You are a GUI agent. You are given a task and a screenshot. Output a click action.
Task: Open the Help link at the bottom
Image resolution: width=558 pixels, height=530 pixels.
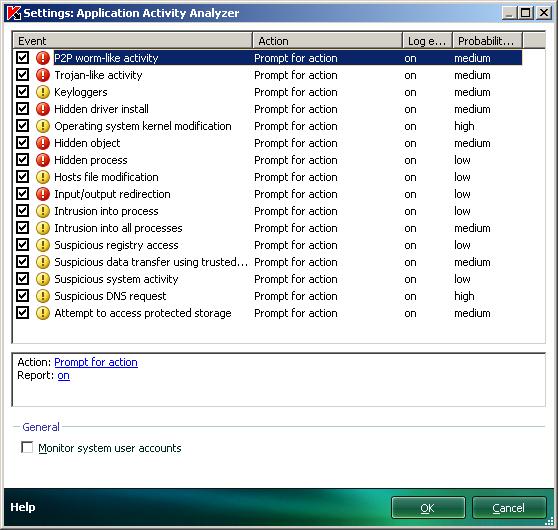(x=22, y=507)
